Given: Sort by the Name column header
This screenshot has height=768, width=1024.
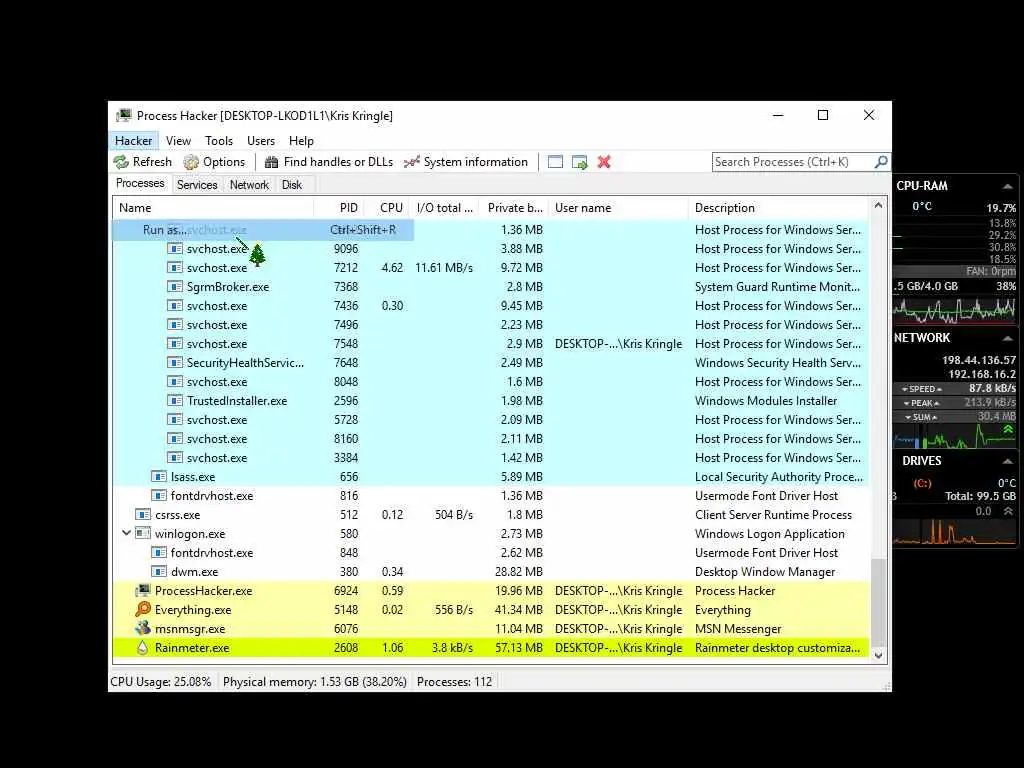Looking at the screenshot, I should point(213,208).
